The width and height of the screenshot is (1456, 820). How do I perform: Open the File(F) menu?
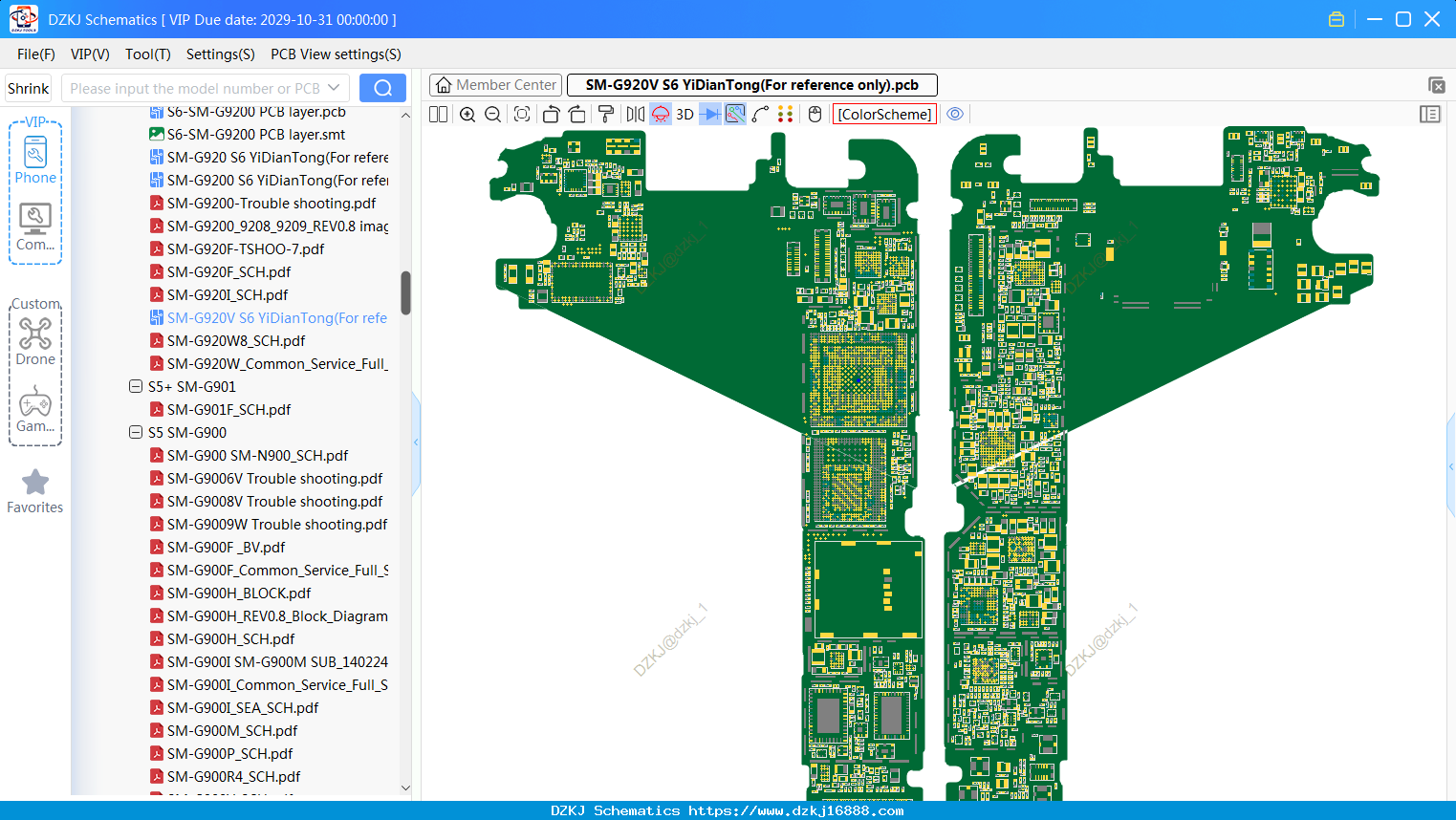point(36,54)
